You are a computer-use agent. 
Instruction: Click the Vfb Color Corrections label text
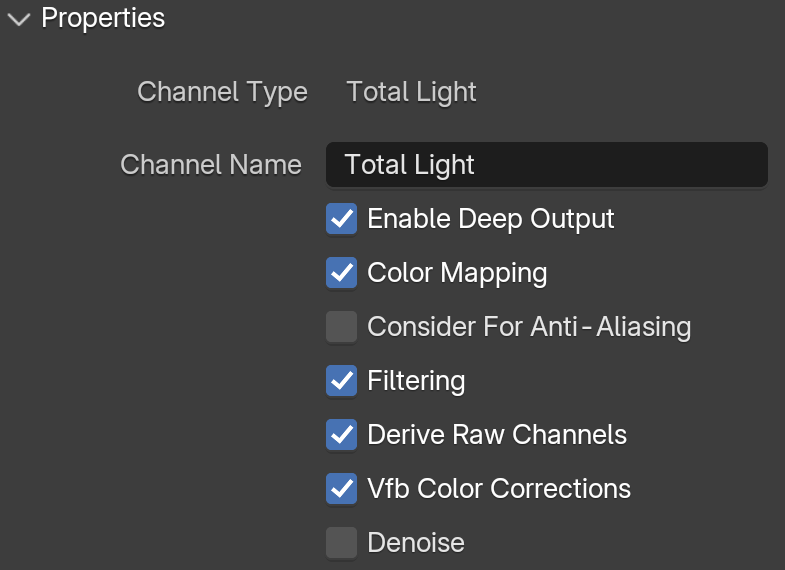[499, 488]
